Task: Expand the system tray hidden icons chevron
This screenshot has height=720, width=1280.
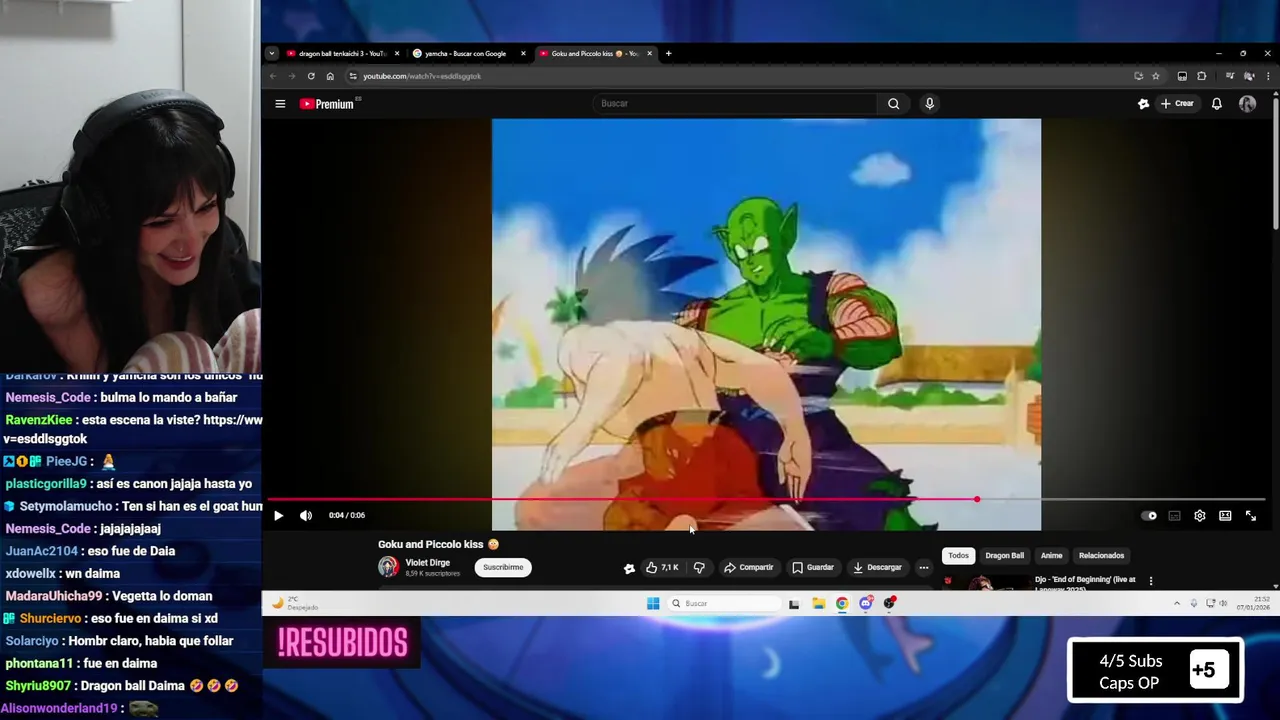Action: click(x=1177, y=603)
